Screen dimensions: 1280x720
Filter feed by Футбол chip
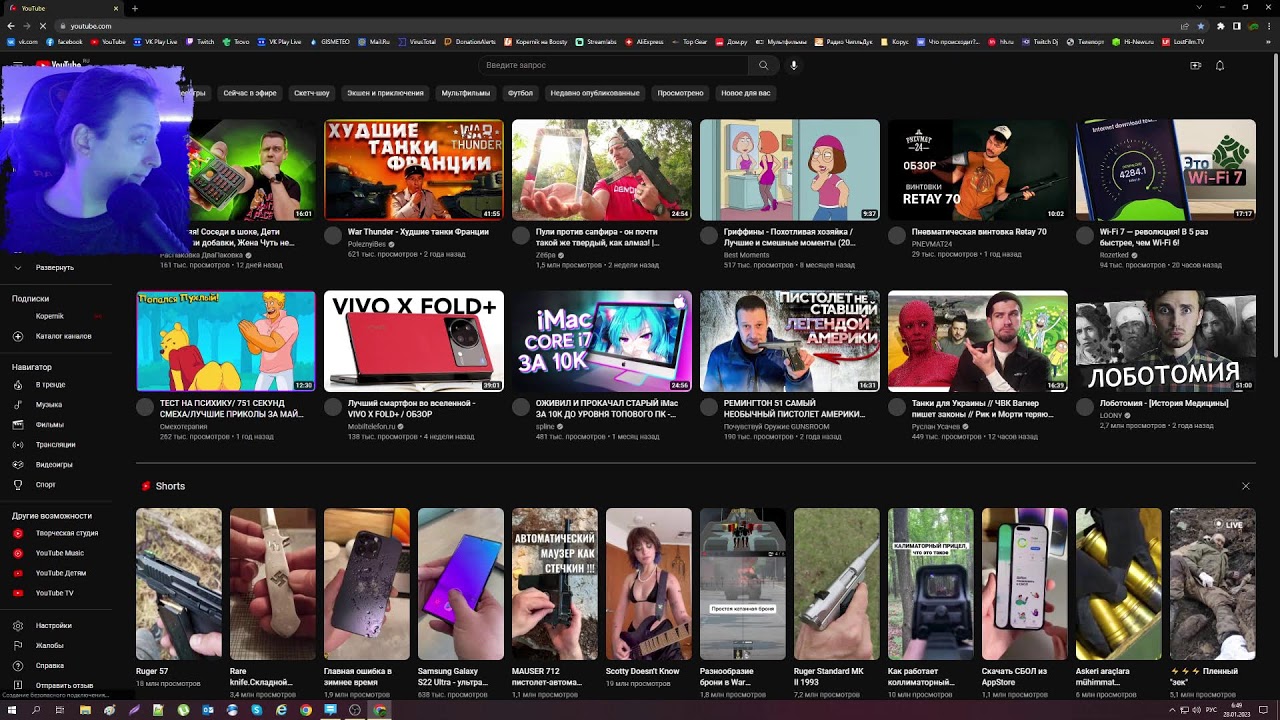[x=520, y=93]
